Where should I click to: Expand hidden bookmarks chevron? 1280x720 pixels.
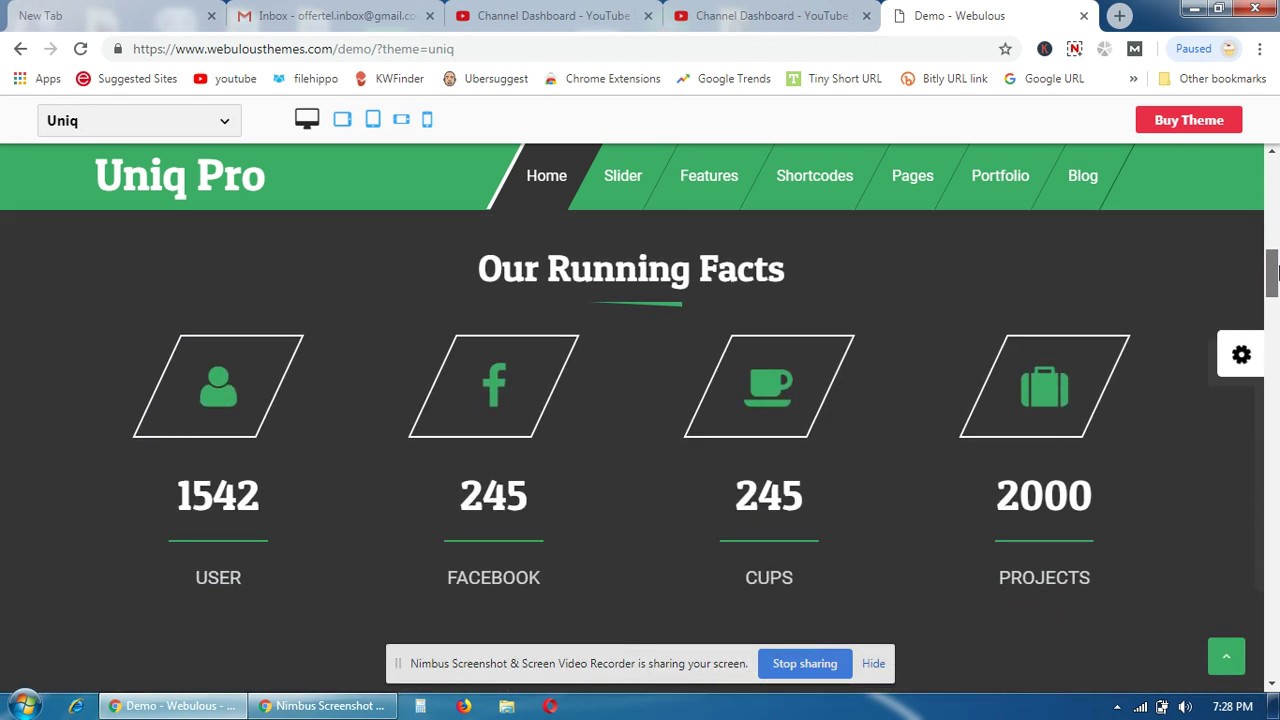point(1133,79)
